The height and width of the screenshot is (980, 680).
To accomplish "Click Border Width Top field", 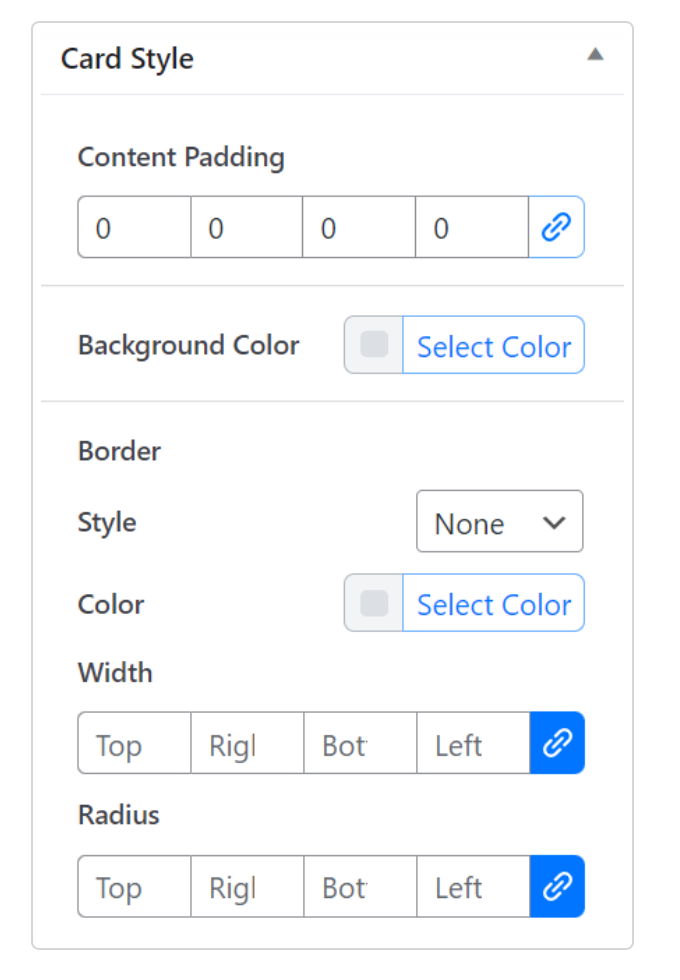I will (134, 743).
